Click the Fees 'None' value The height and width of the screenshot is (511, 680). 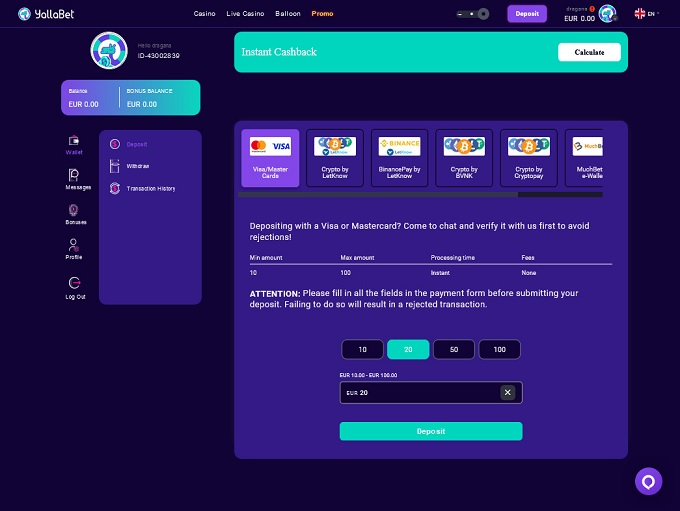[529, 273]
